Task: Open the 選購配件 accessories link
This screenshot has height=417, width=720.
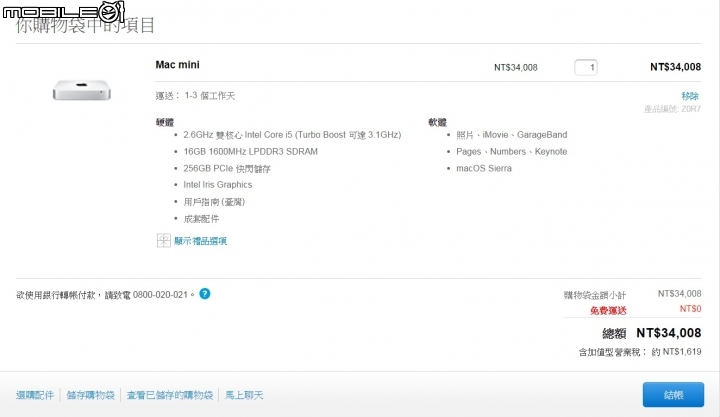Action: click(35, 395)
